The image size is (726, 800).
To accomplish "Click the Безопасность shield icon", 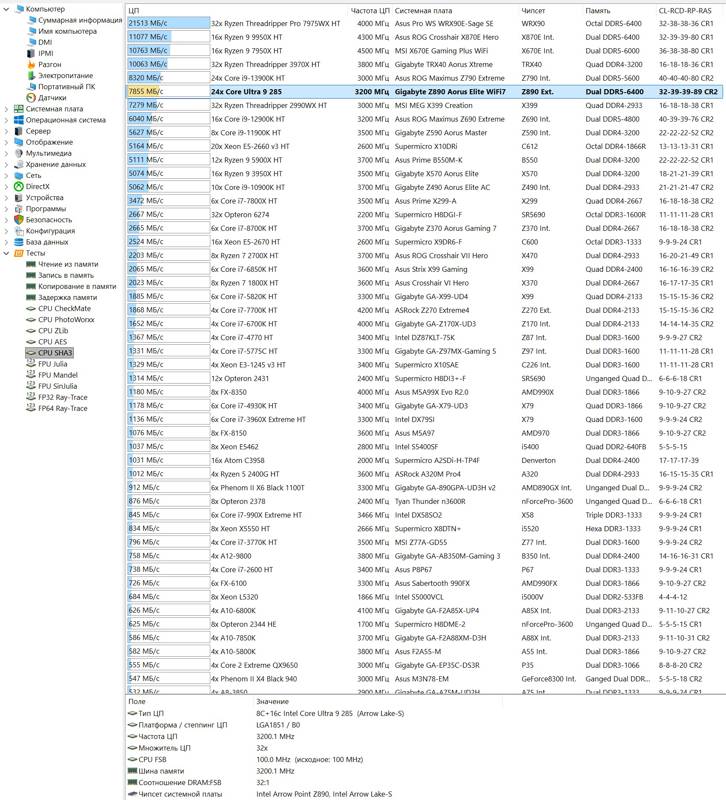I will [18, 219].
